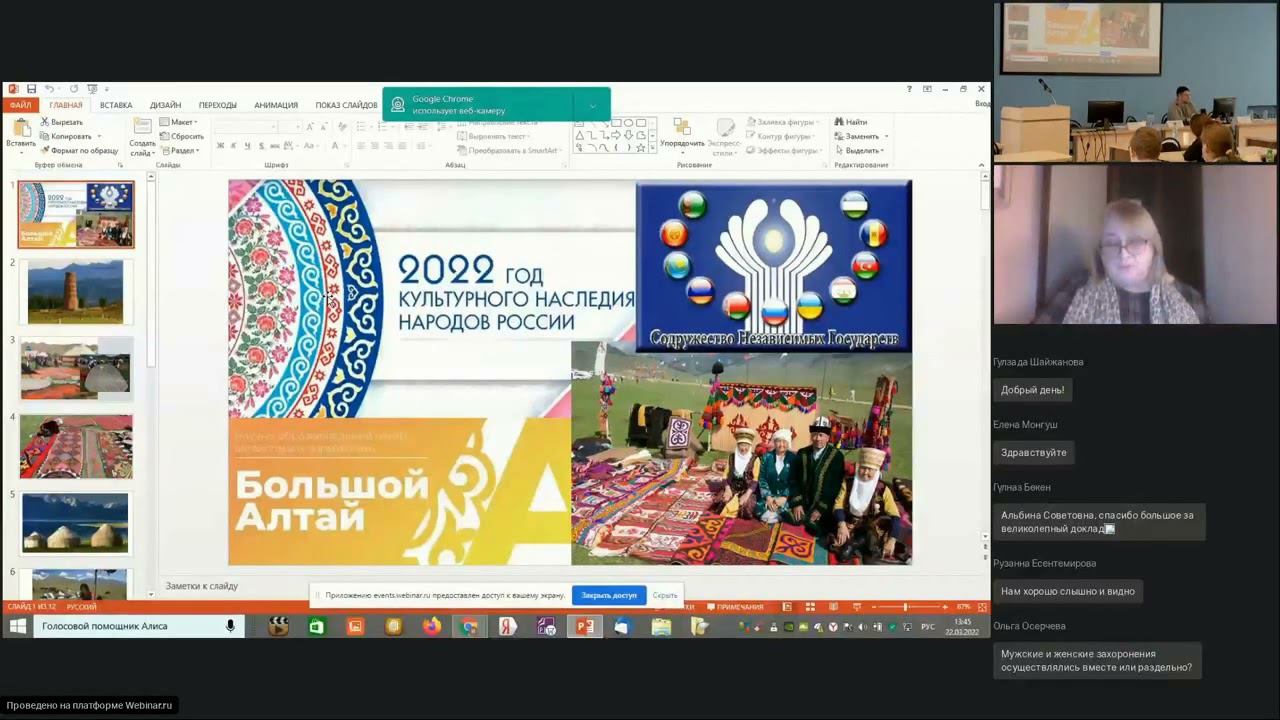Expand the shapes gallery more arrow
The width and height of the screenshot is (1280, 720).
653,149
